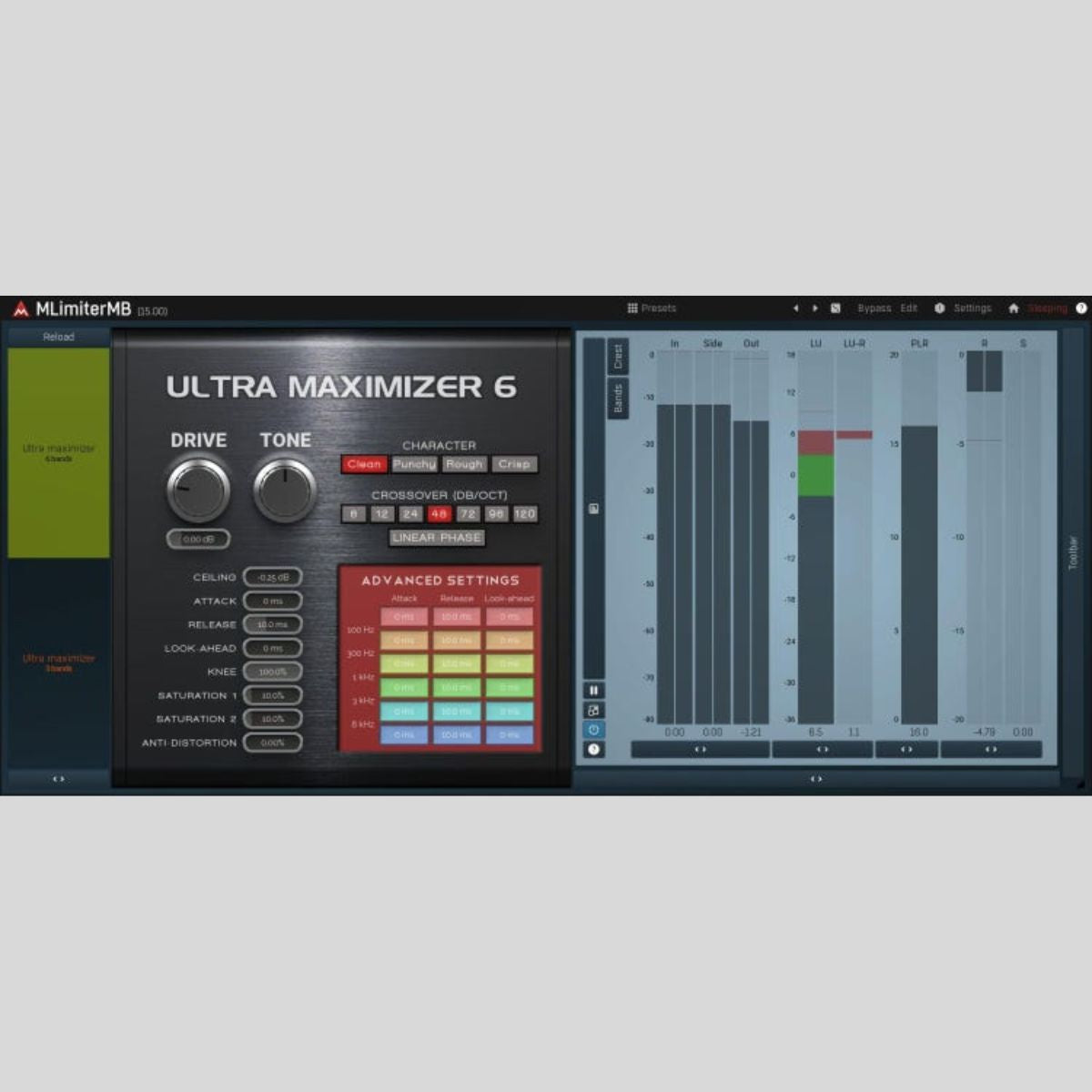
Task: Set crossover slope to 96 dB/oct
Action: coord(496,514)
